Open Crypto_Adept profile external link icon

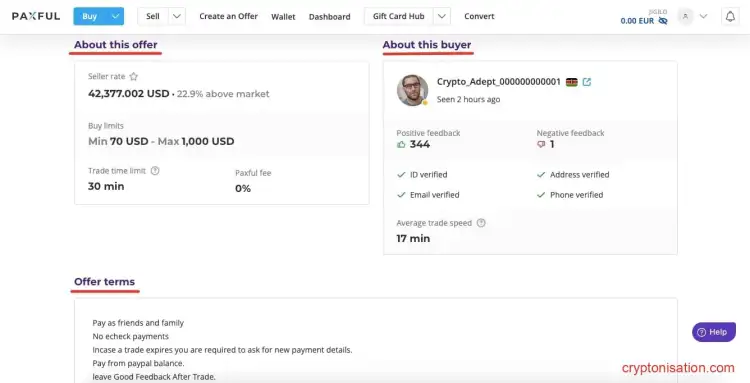587,82
